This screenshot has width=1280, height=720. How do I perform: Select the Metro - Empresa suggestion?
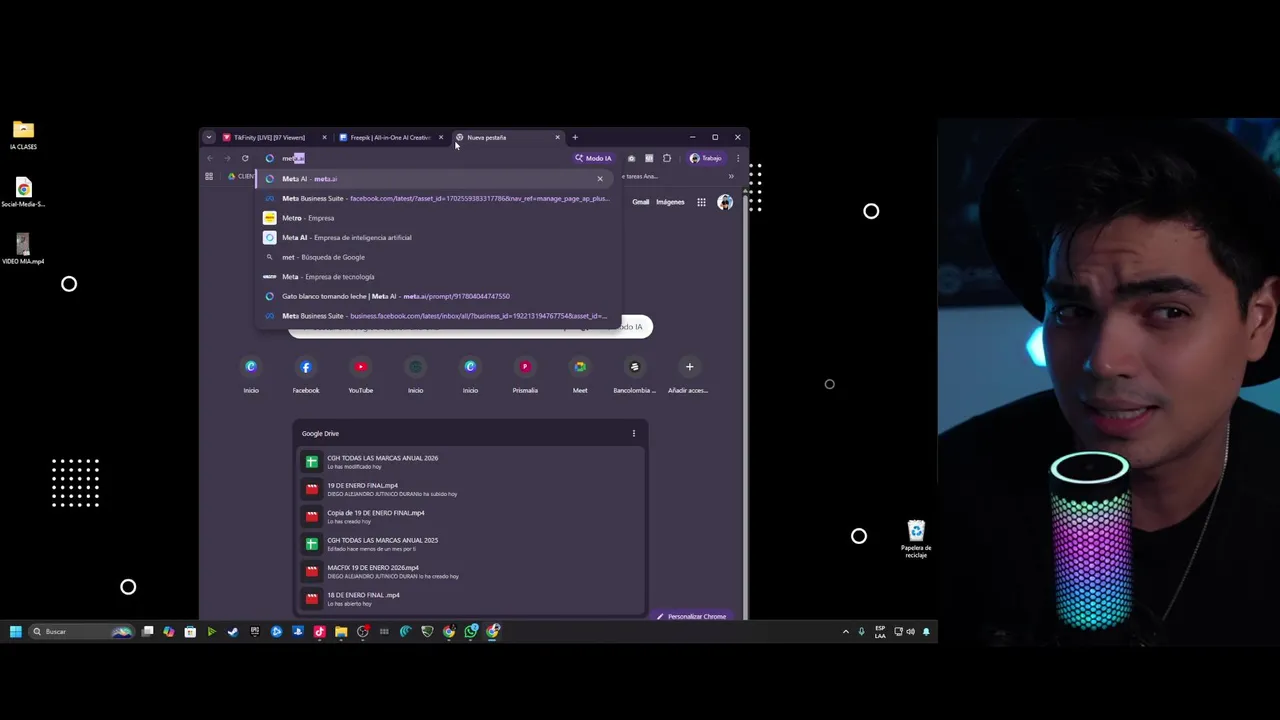click(438, 218)
